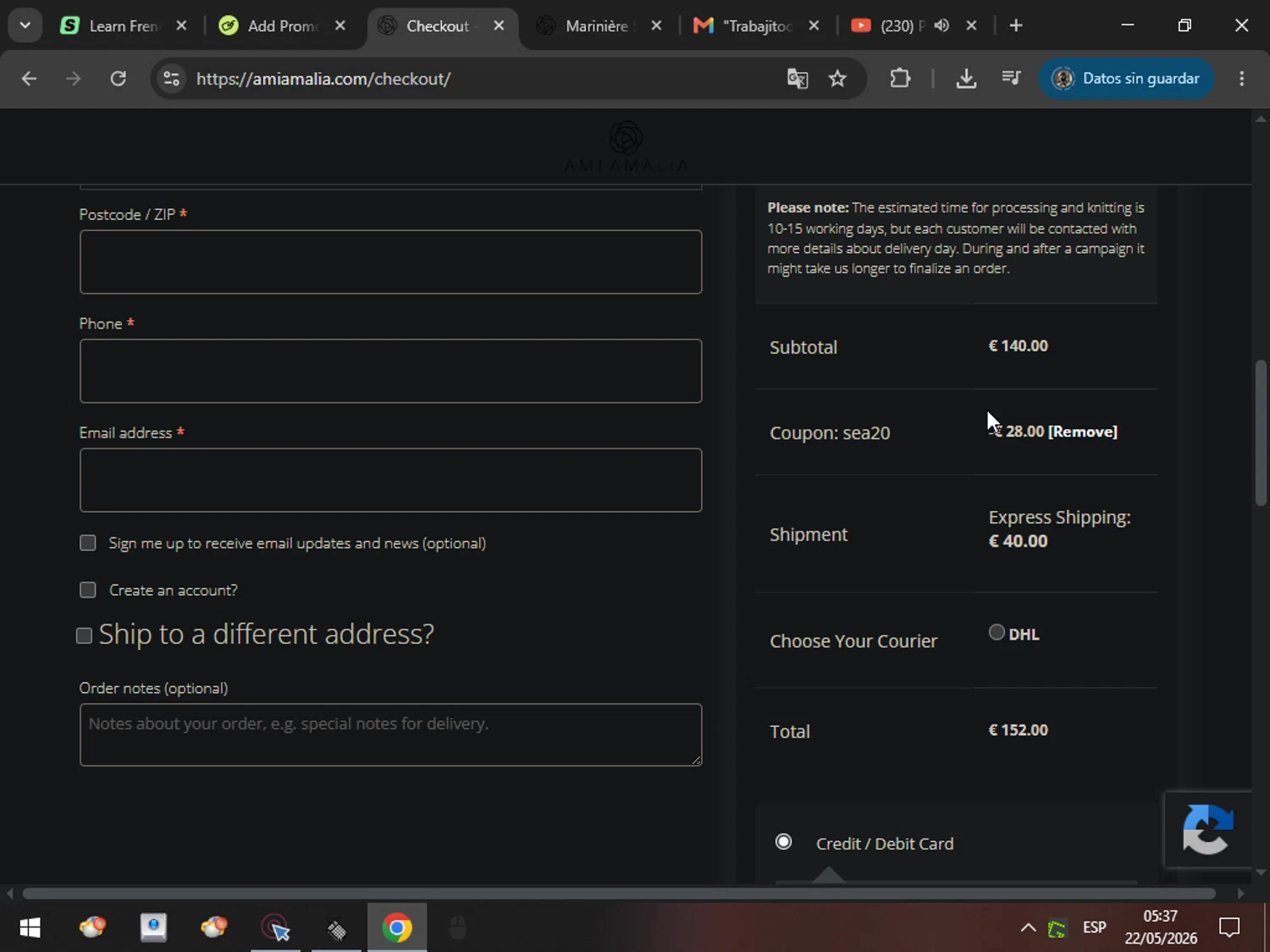
Task: Close the Gmail Trabajito tab
Action: click(x=814, y=25)
